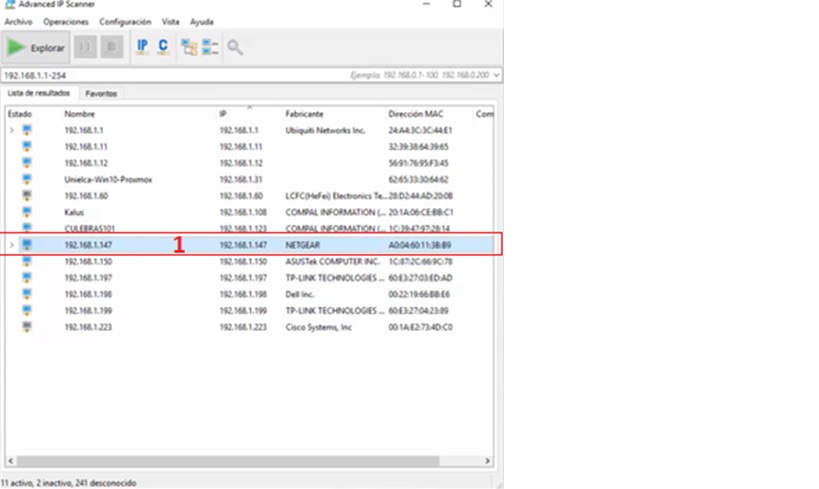The width and height of the screenshot is (819, 489).
Task: Click the pause scan toolbar button
Action: coord(85,47)
